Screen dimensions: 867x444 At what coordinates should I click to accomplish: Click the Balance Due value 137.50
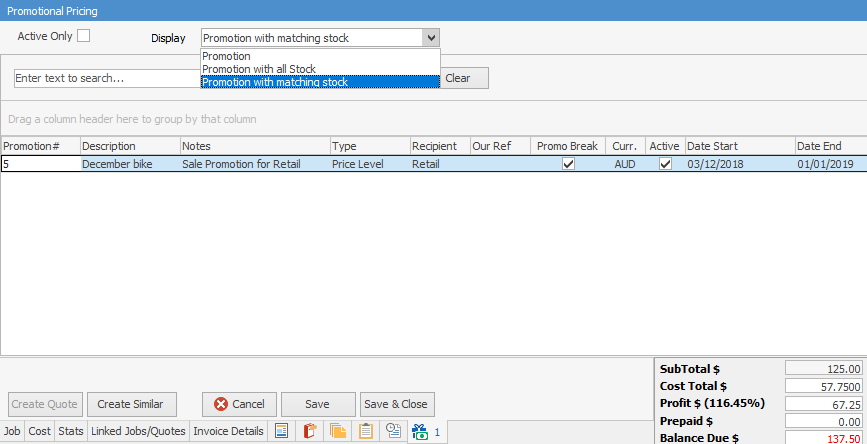click(824, 438)
